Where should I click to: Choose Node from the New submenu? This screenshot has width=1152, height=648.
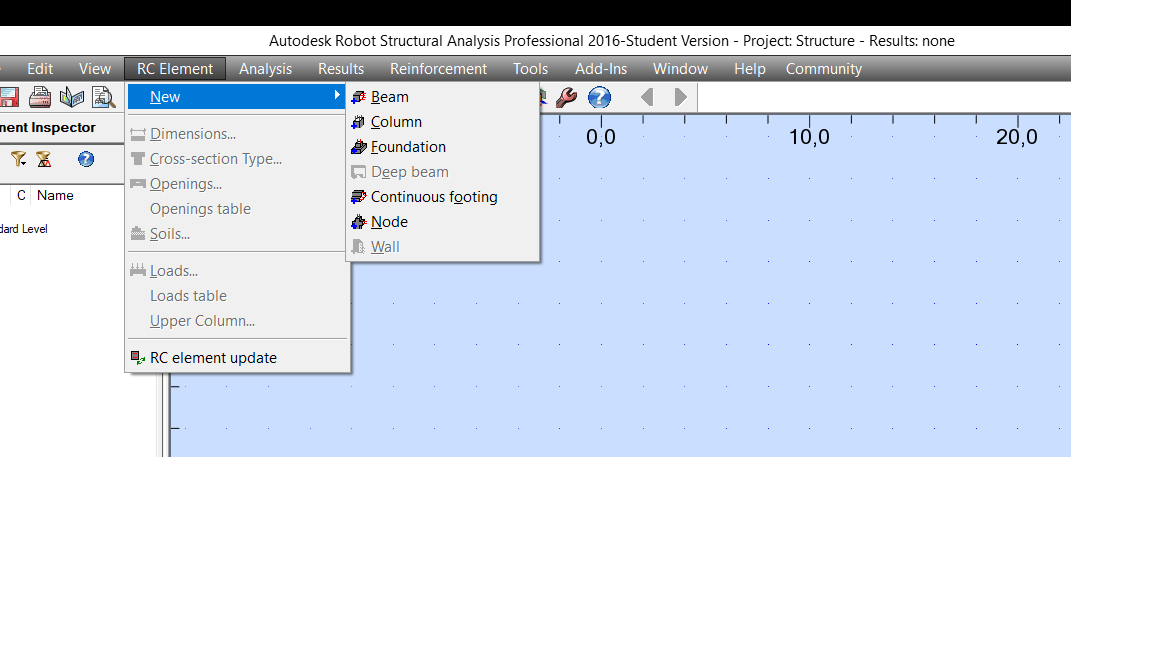[443, 222]
